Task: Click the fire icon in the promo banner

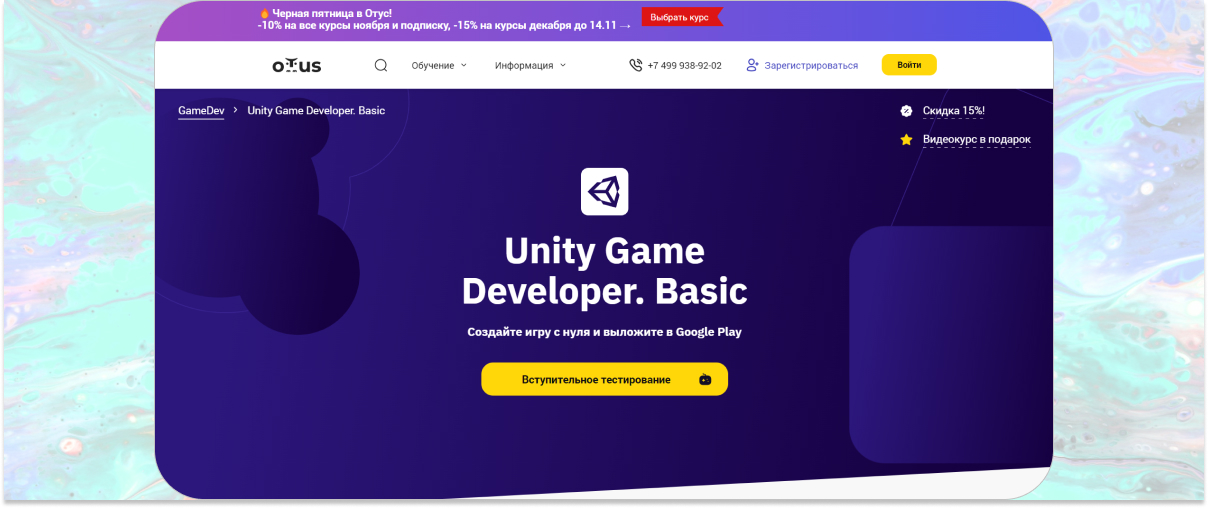Action: 265,13
